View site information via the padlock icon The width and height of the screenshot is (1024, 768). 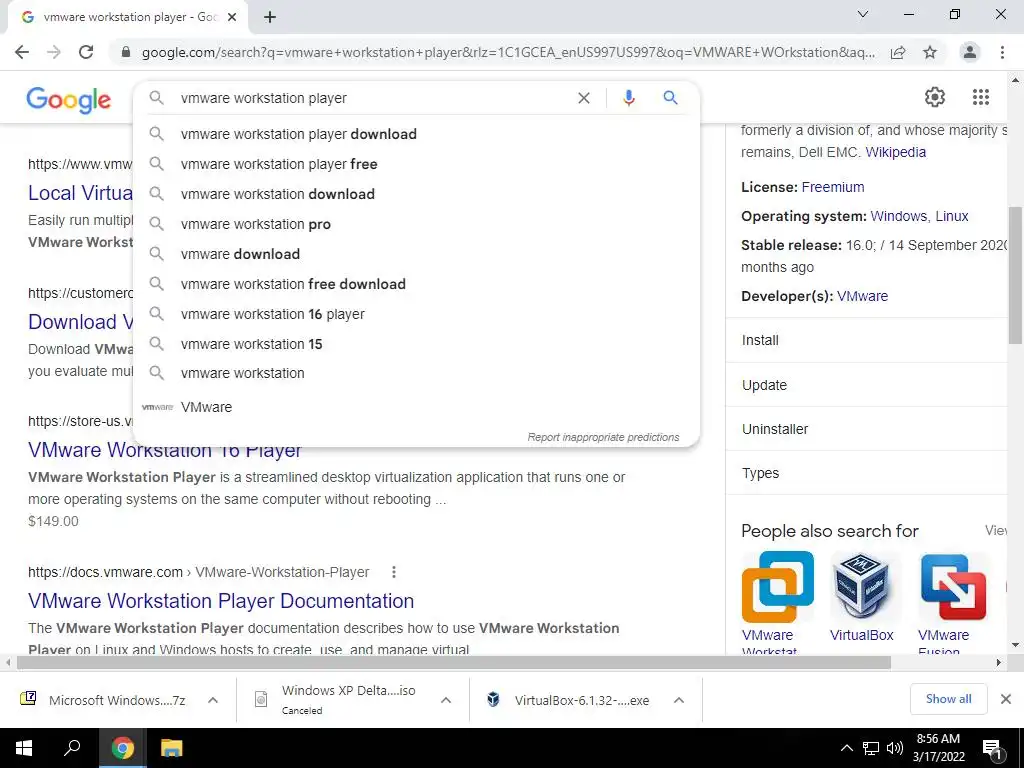pyautogui.click(x=126, y=52)
